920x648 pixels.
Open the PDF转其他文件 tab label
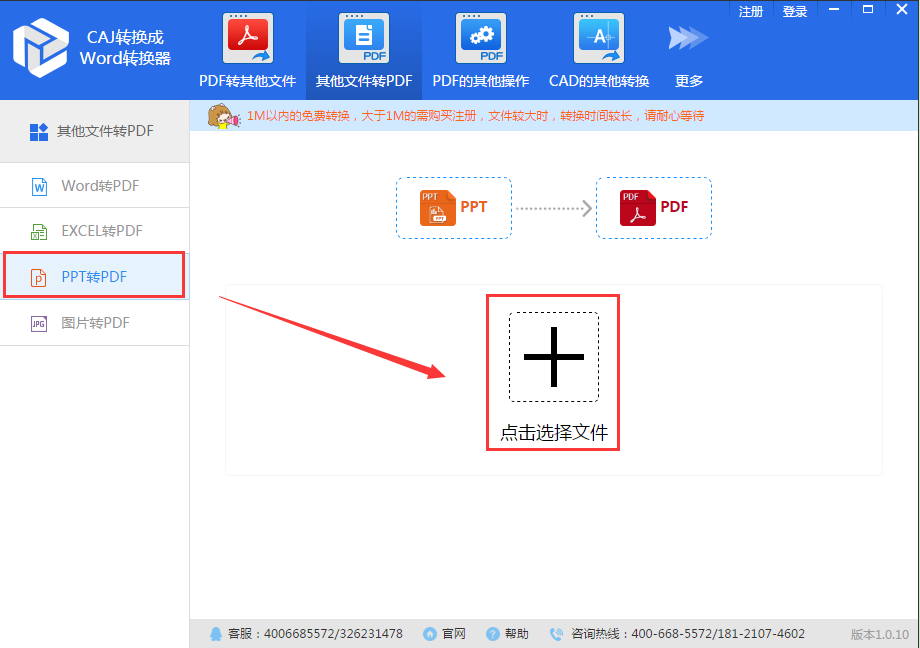(x=248, y=81)
